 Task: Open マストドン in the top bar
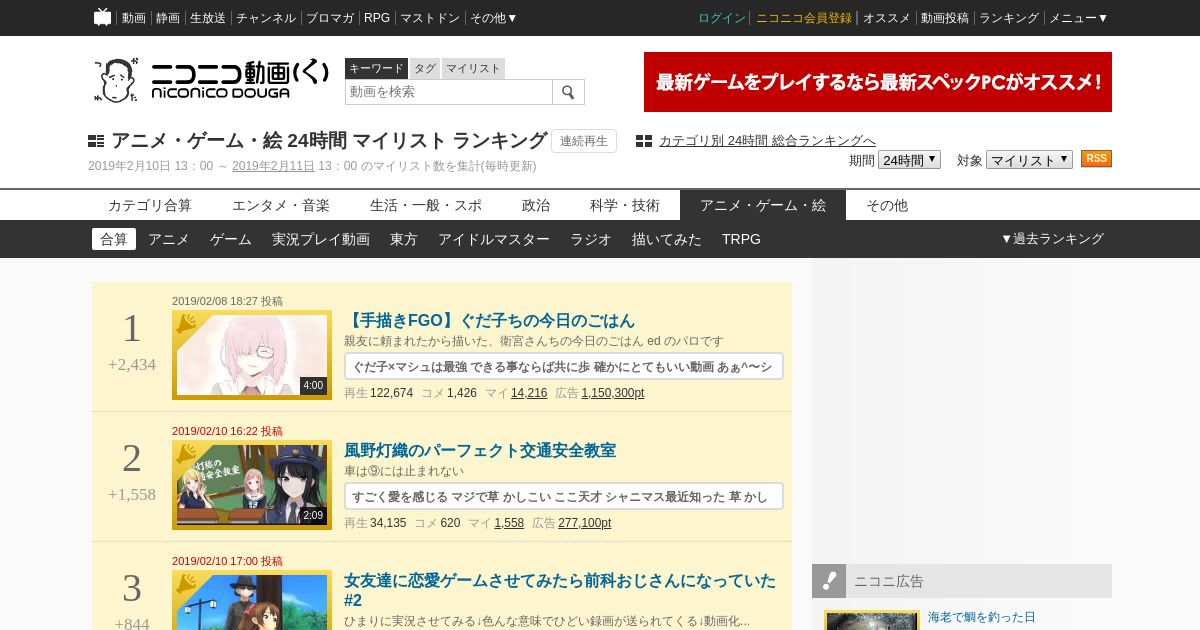tap(430, 18)
